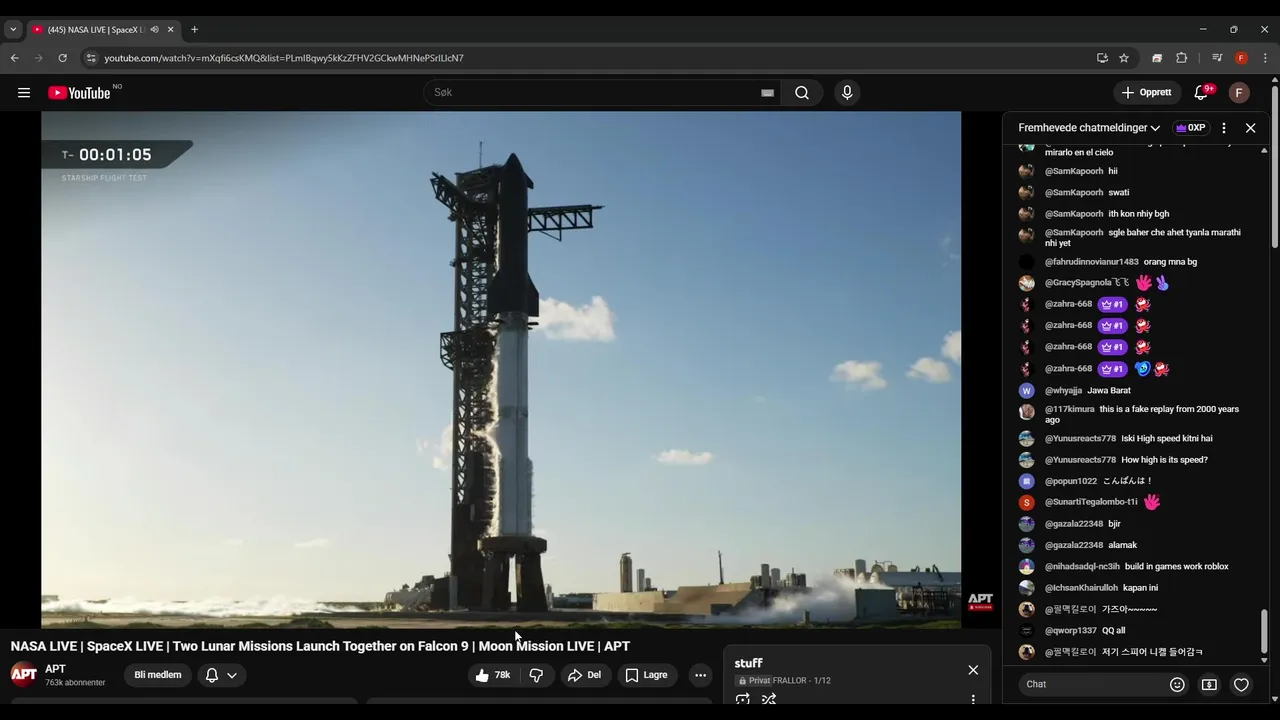Start voice search with the microphone
Viewport: 1280px width, 720px height.
click(847, 93)
